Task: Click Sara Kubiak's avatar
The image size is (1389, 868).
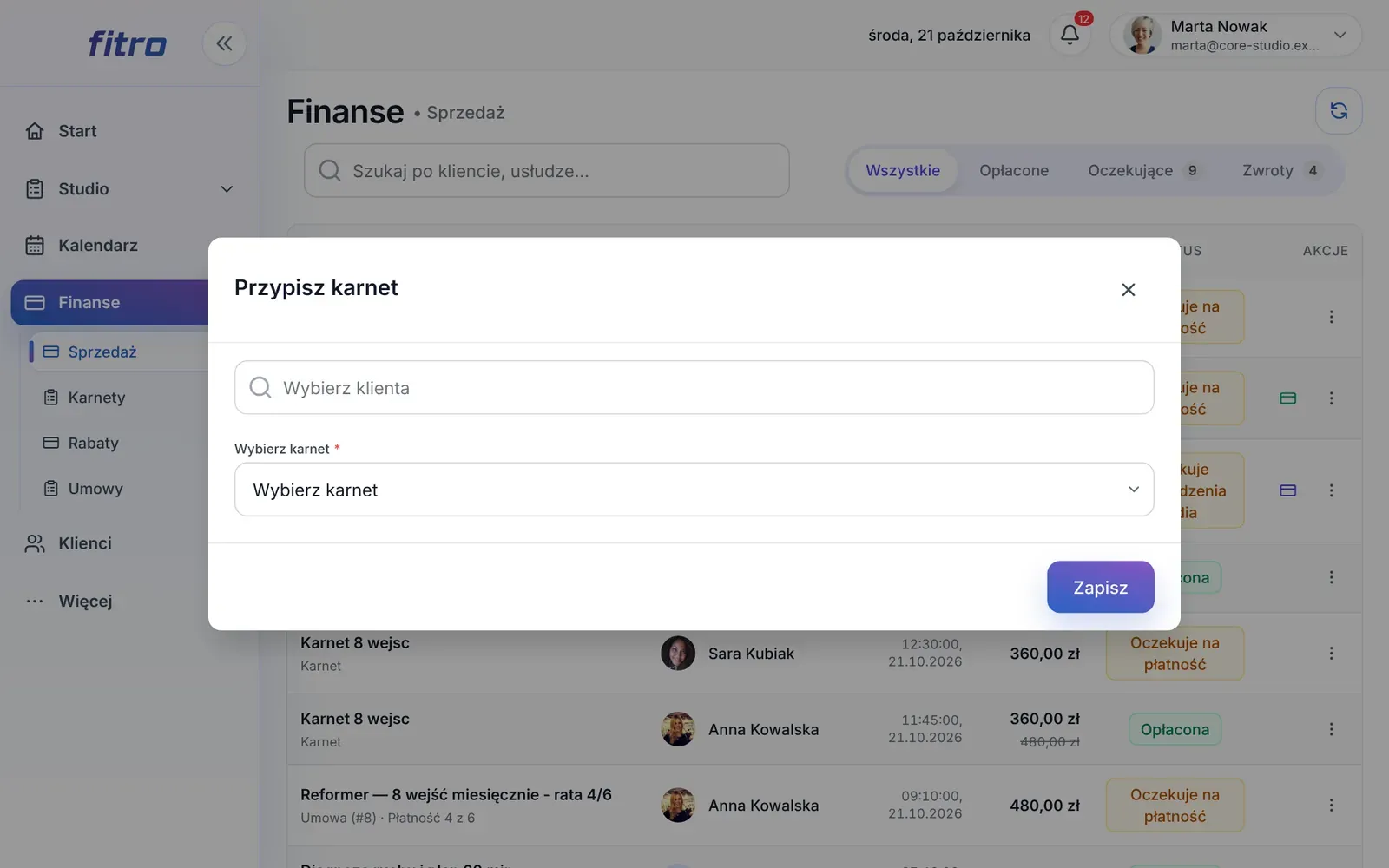Action: tap(678, 654)
